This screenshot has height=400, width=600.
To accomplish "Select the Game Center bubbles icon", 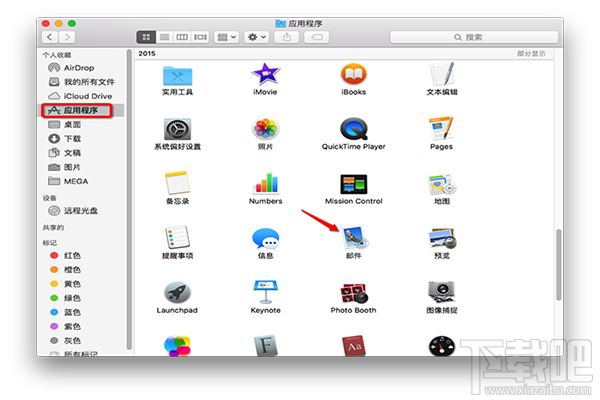I will click(x=177, y=346).
